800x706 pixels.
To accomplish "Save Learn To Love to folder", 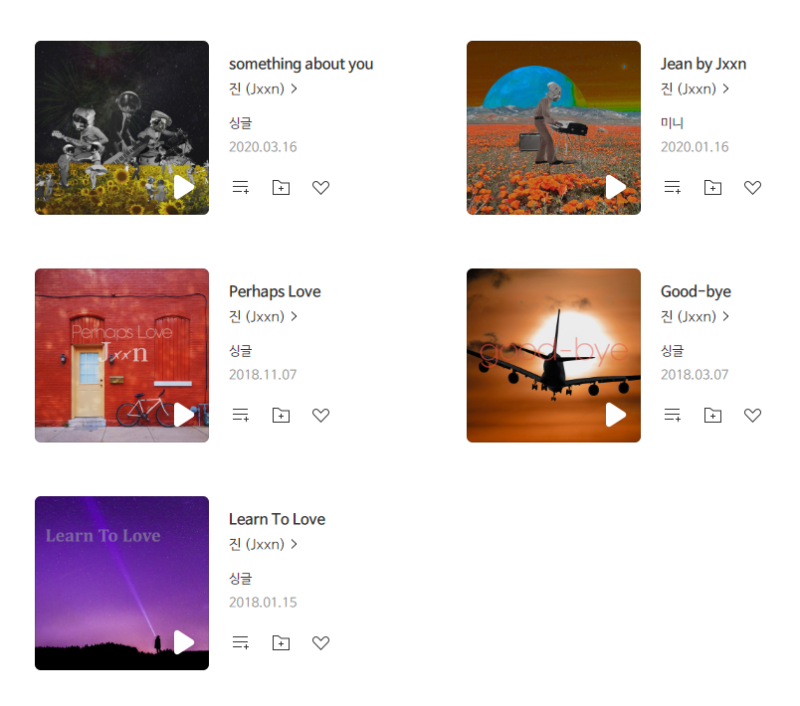I will [281, 642].
